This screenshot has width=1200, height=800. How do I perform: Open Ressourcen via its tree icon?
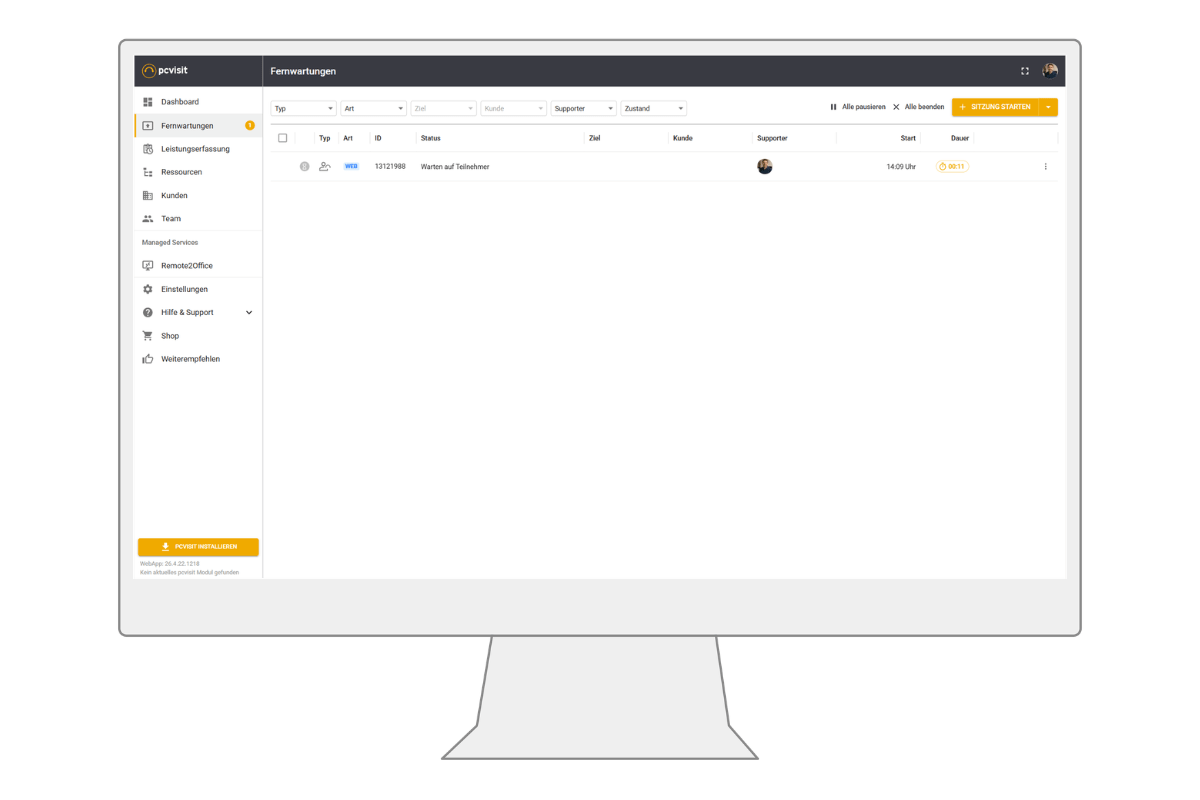(x=148, y=172)
